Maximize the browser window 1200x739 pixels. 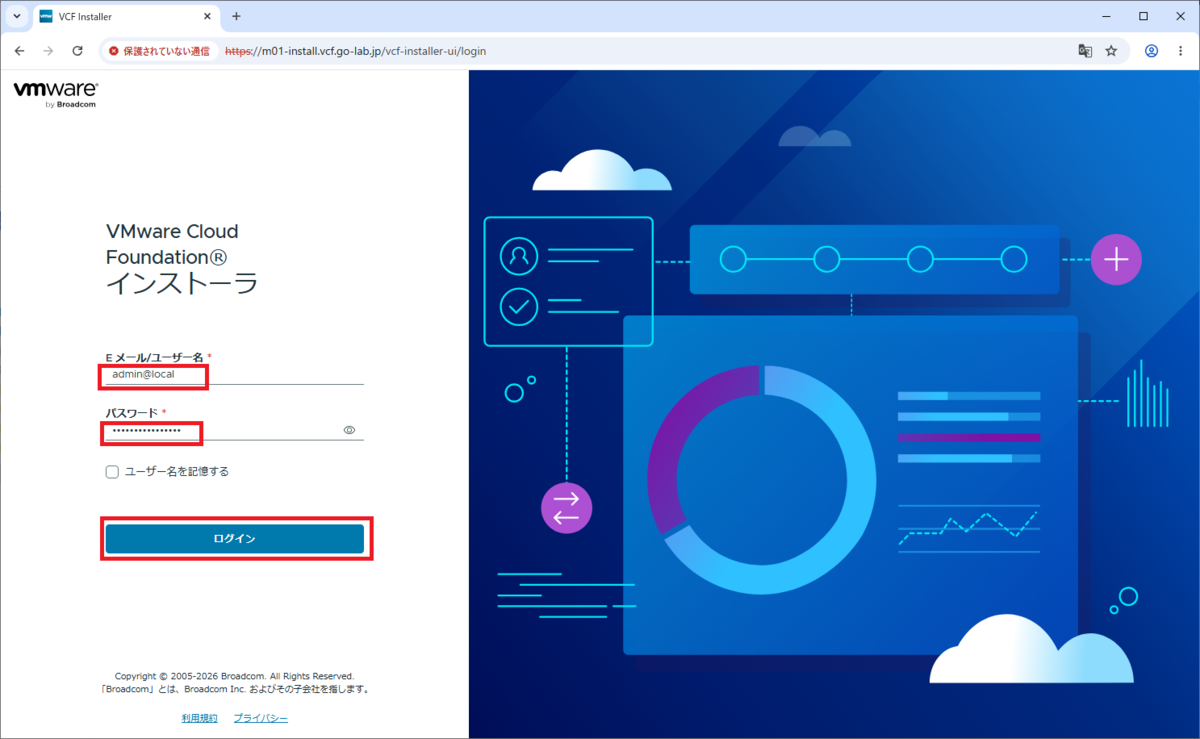coord(1143,16)
